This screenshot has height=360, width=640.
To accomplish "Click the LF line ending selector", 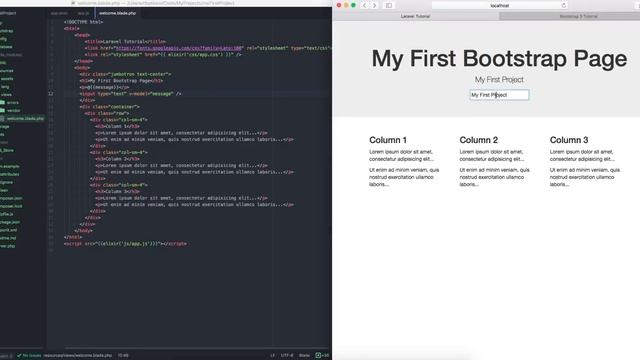I will pyautogui.click(x=272, y=356).
